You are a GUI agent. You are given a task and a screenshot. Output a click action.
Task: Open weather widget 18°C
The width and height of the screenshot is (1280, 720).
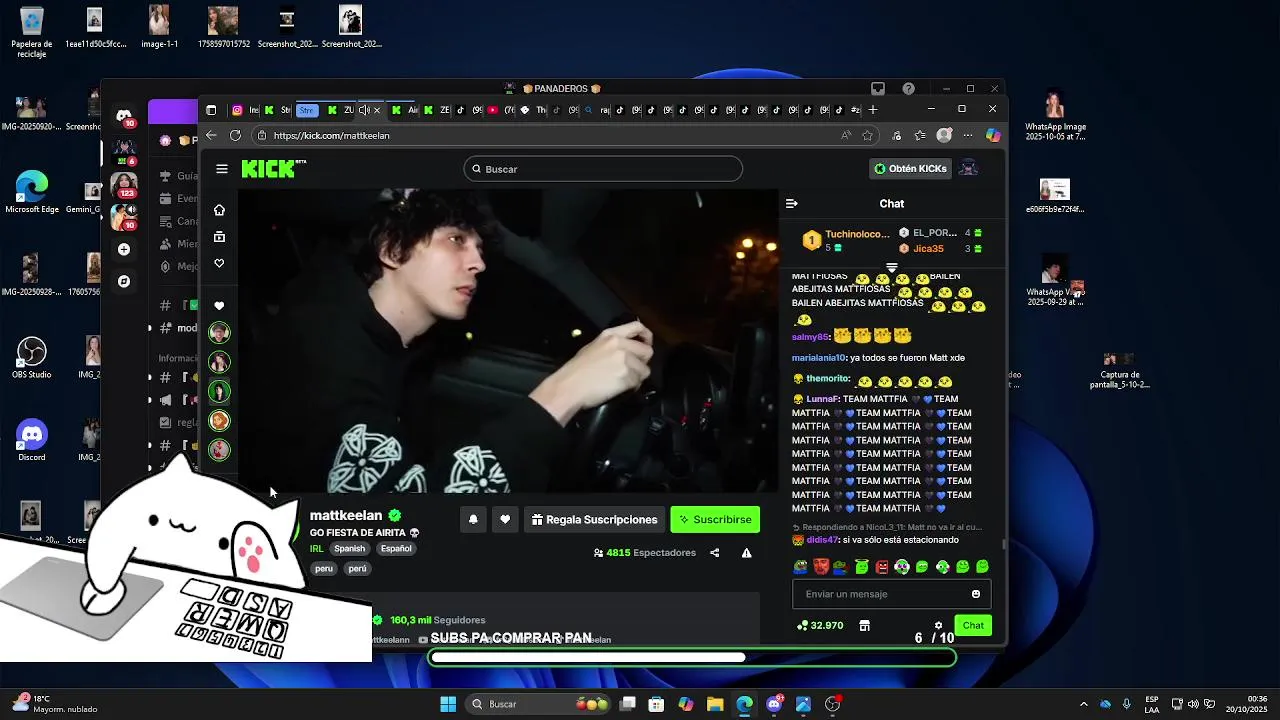click(x=55, y=704)
